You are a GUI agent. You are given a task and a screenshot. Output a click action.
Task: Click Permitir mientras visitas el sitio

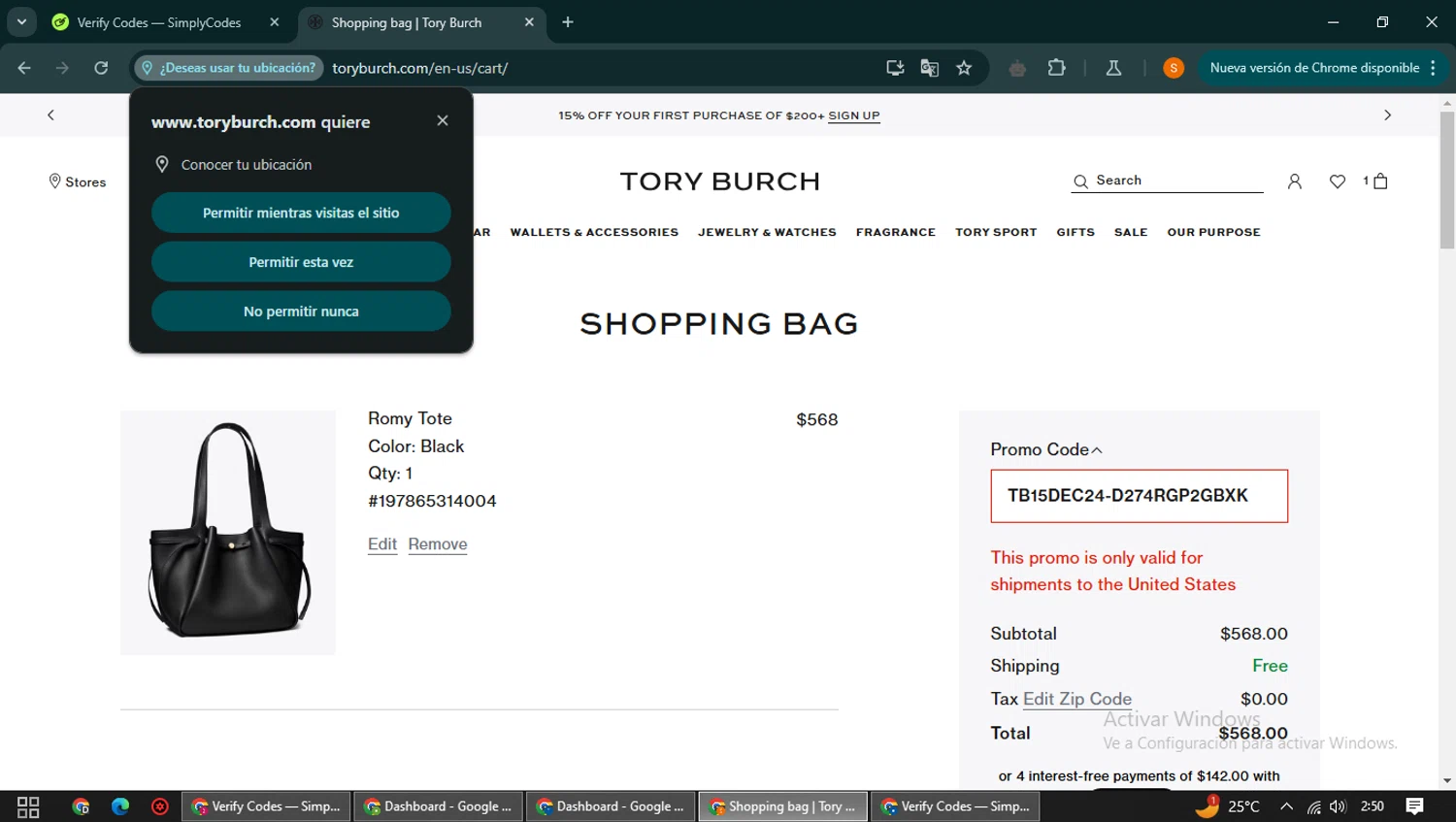[301, 213]
